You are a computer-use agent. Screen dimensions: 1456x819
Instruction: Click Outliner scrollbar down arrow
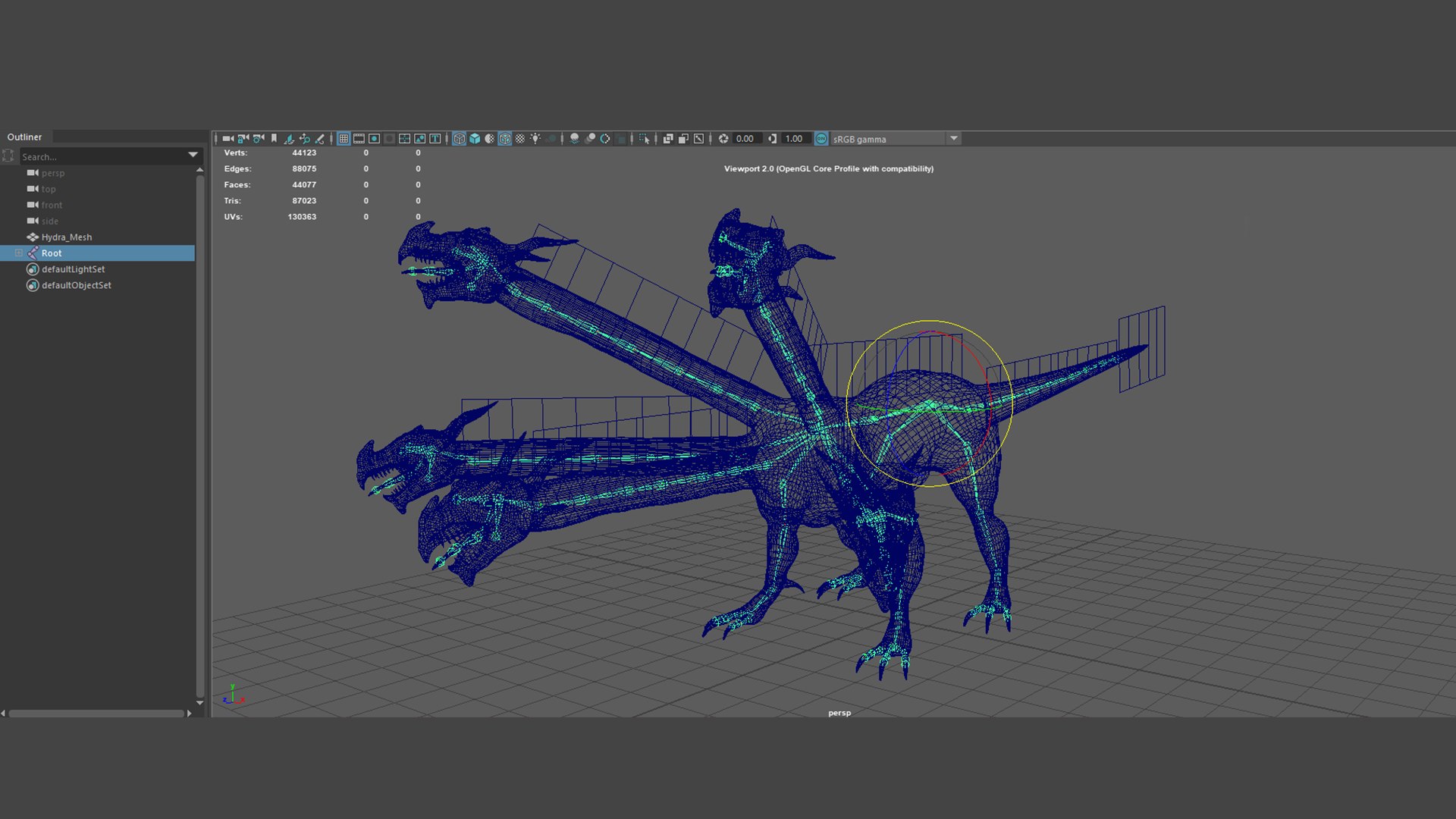pyautogui.click(x=199, y=703)
